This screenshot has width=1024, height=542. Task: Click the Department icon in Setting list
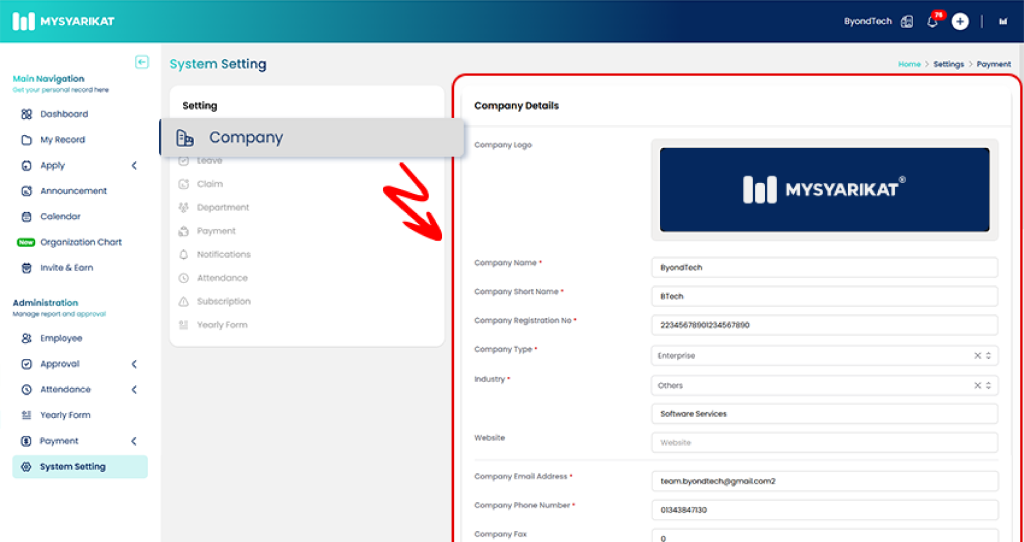coord(184,208)
